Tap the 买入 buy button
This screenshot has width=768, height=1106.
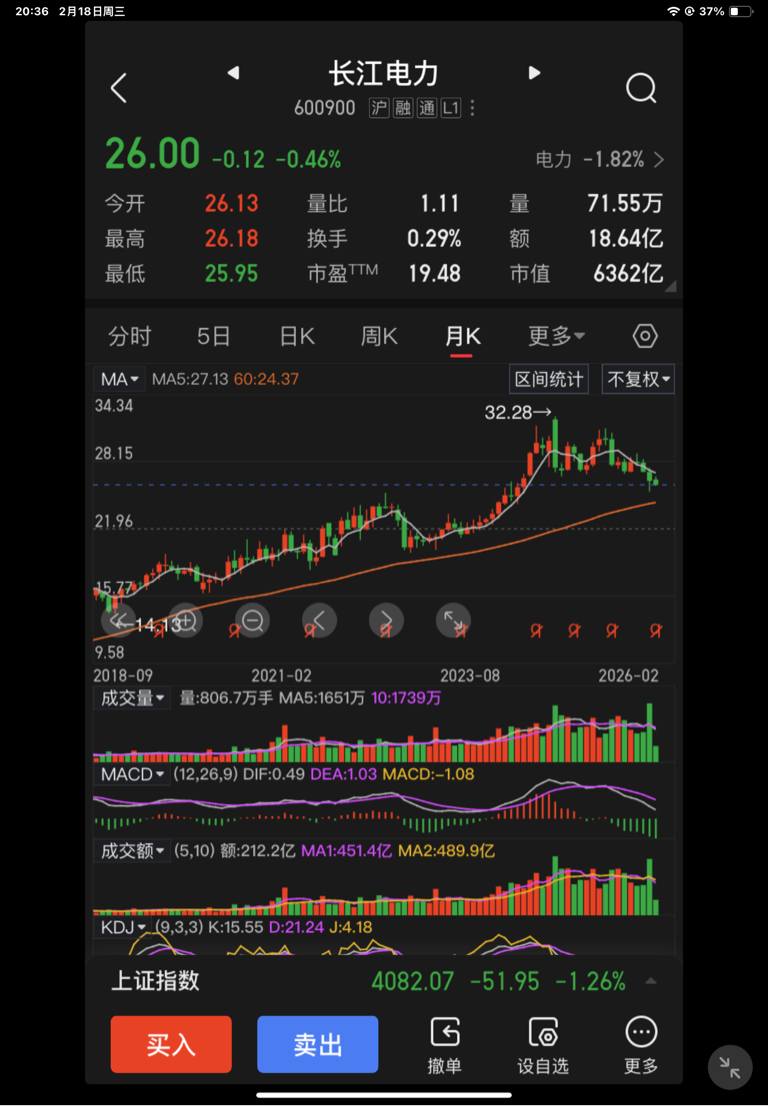[171, 1045]
